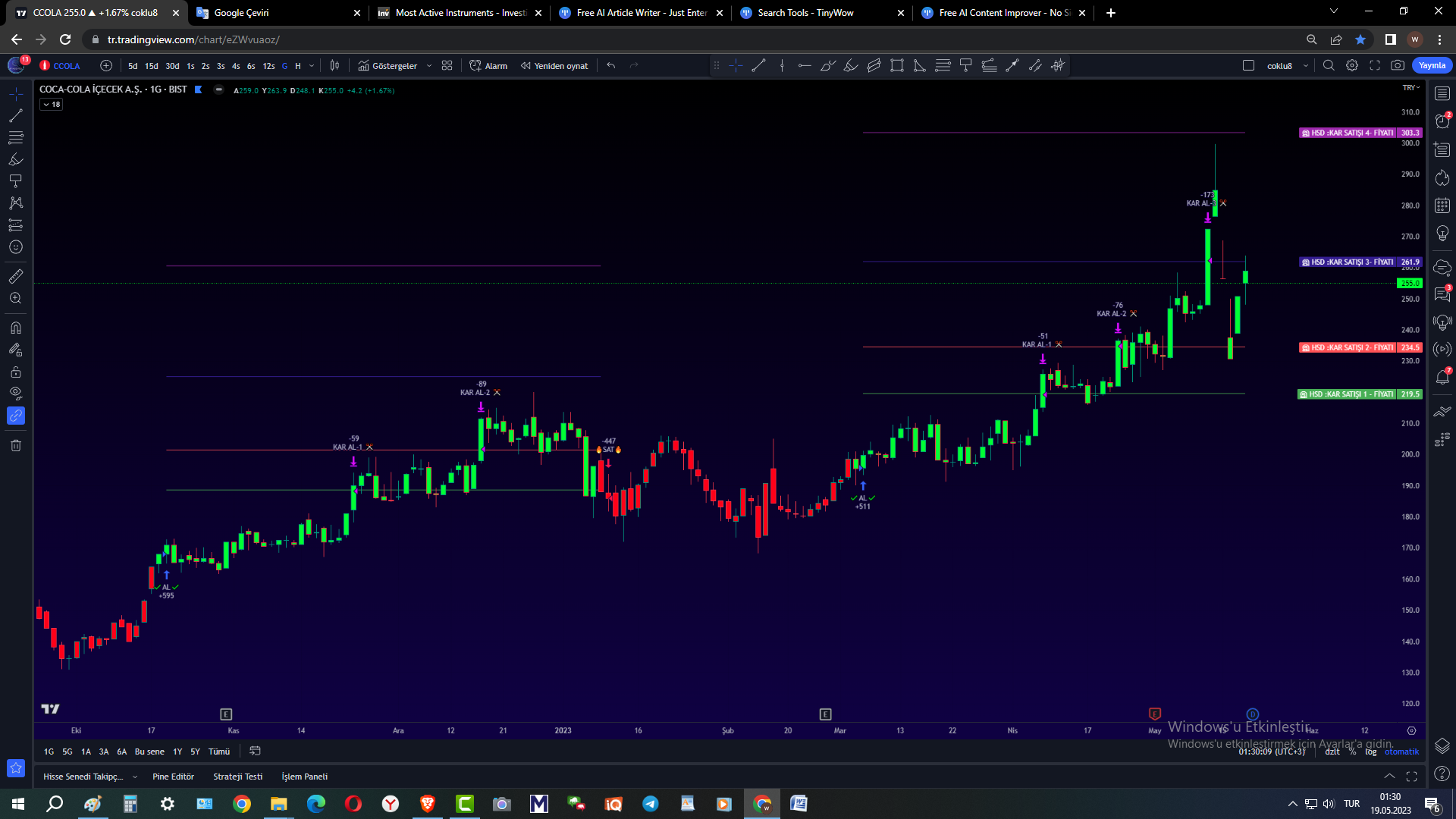Open the Göstergeler indicators dialog
This screenshot has height=819, width=1456.
(x=388, y=66)
